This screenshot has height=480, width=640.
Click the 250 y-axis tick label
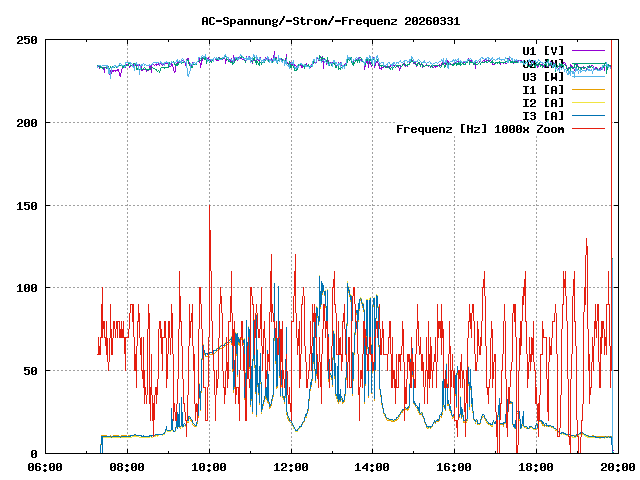[x=27, y=40]
